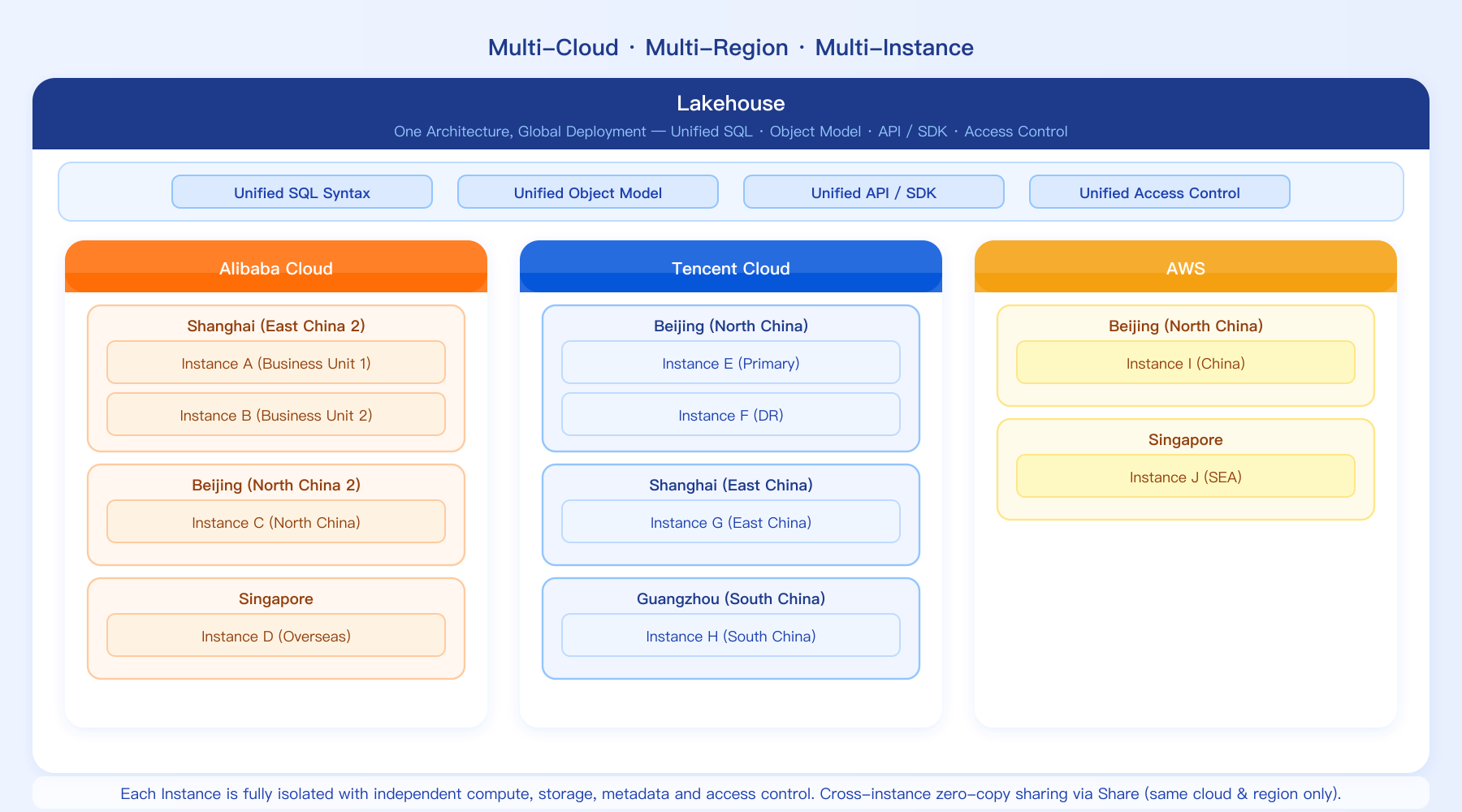The image size is (1462, 812).
Task: Click the One Architecture, Global Deployment subtitle
Action: pyautogui.click(x=731, y=132)
